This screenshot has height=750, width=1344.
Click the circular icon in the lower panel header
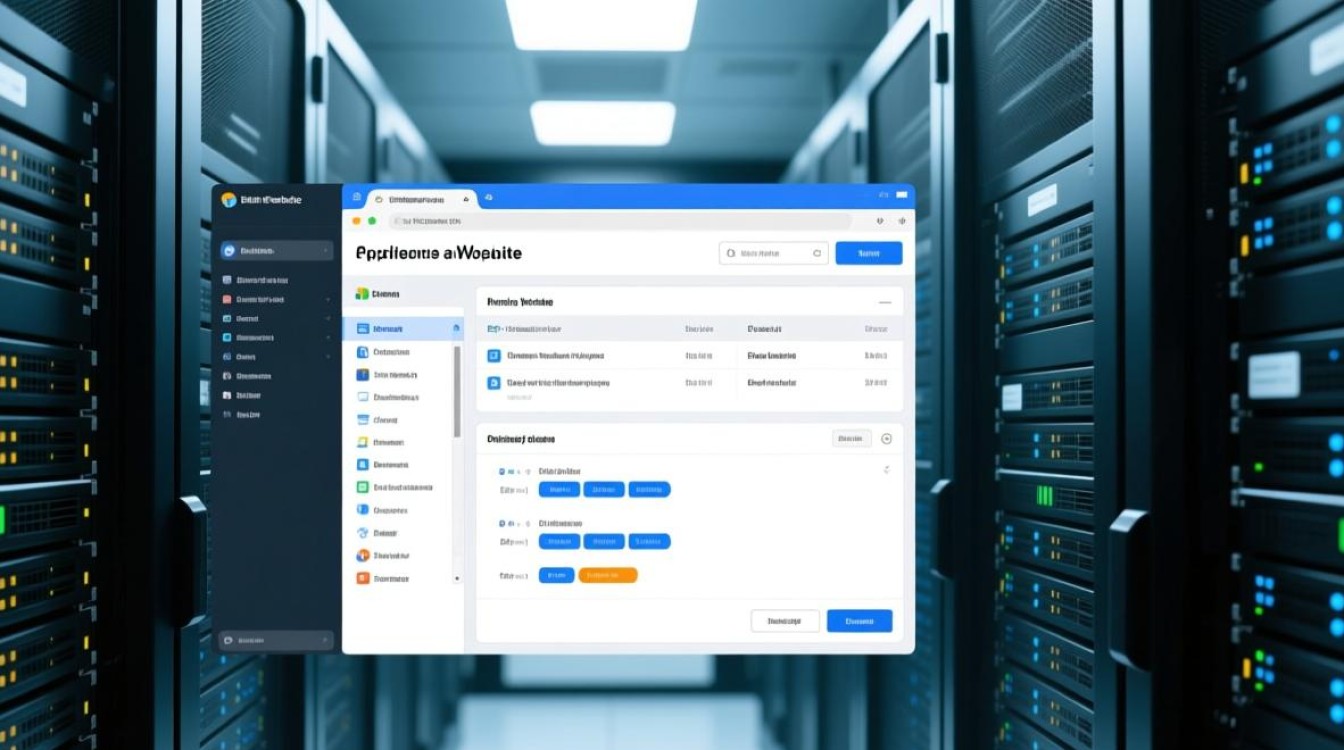coord(886,439)
